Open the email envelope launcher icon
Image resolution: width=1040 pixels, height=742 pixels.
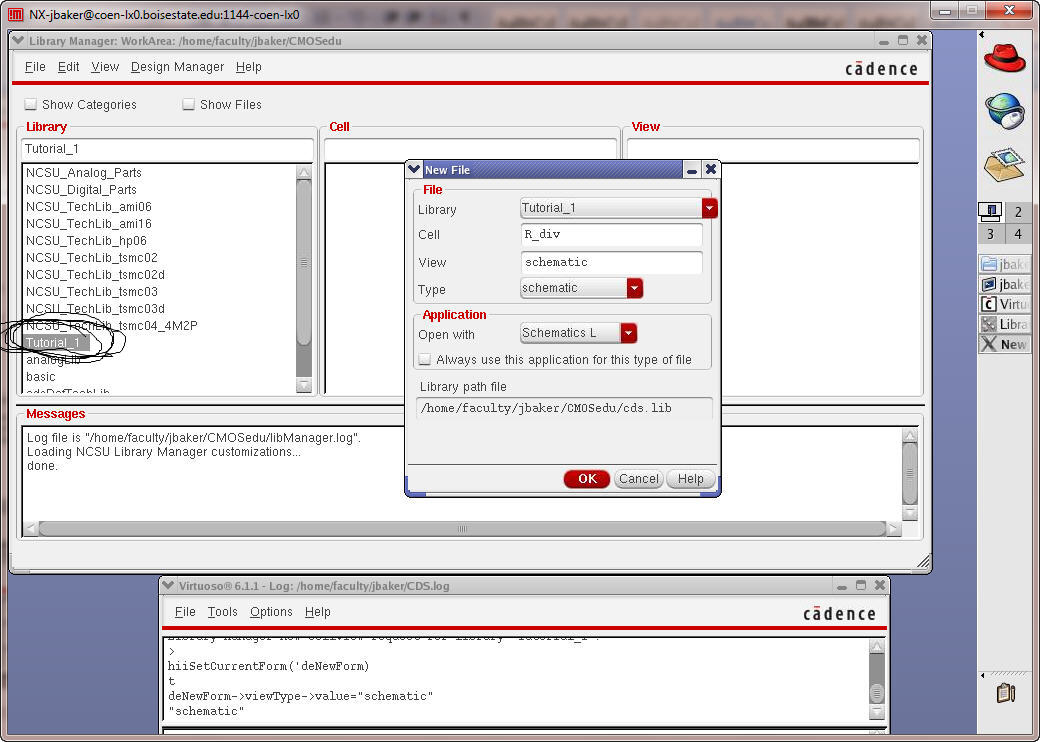(x=1004, y=164)
